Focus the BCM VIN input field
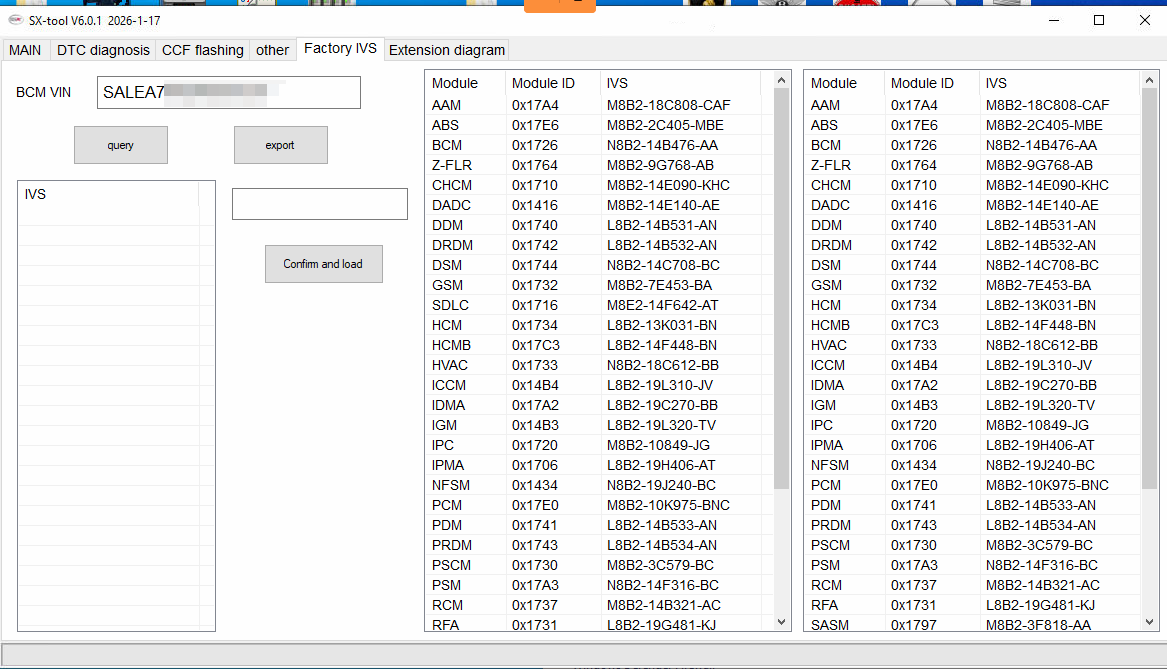 [x=228, y=92]
